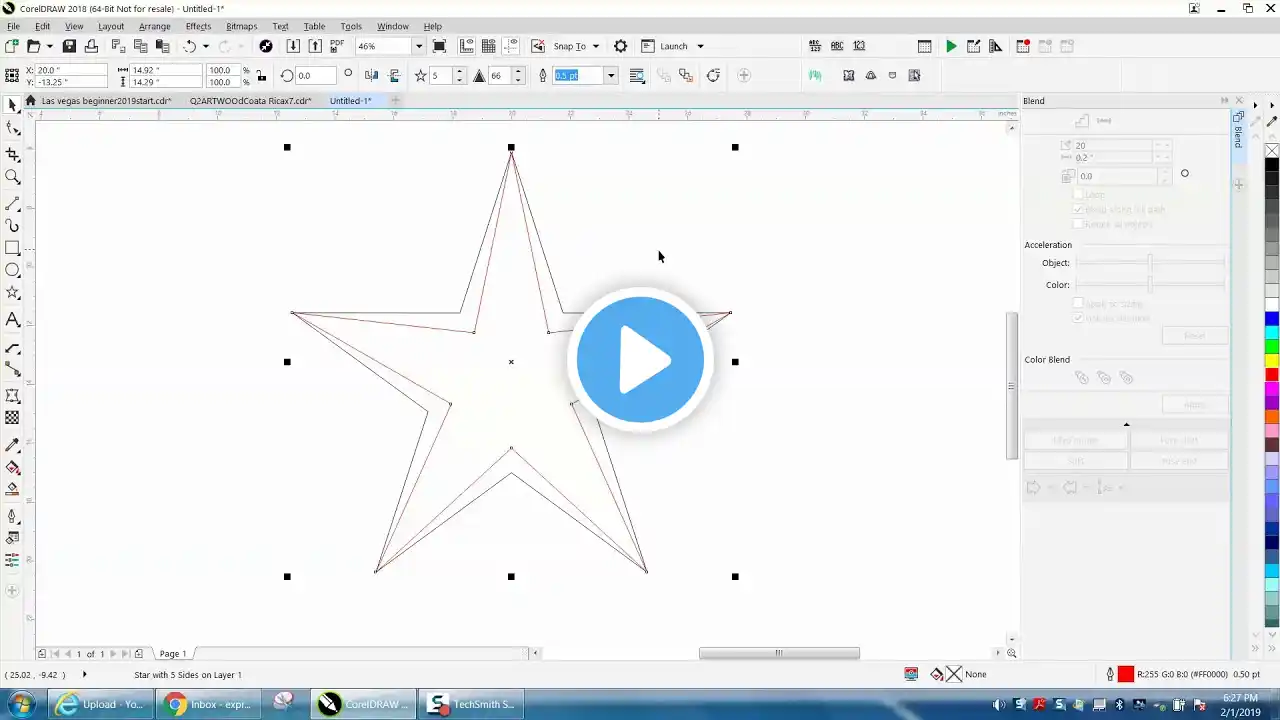Viewport: 1280px width, 720px height.
Task: Click the green play macro icon
Action: click(x=951, y=46)
